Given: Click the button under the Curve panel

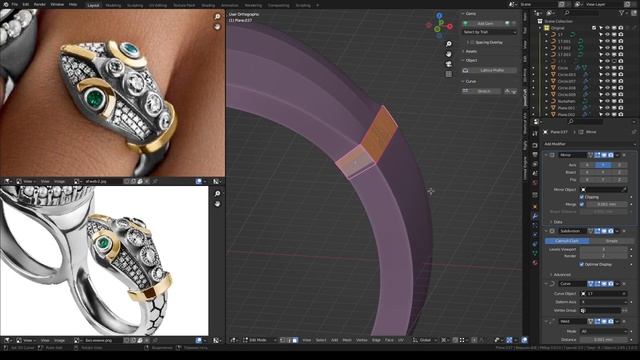Looking at the screenshot, I should (x=482, y=91).
